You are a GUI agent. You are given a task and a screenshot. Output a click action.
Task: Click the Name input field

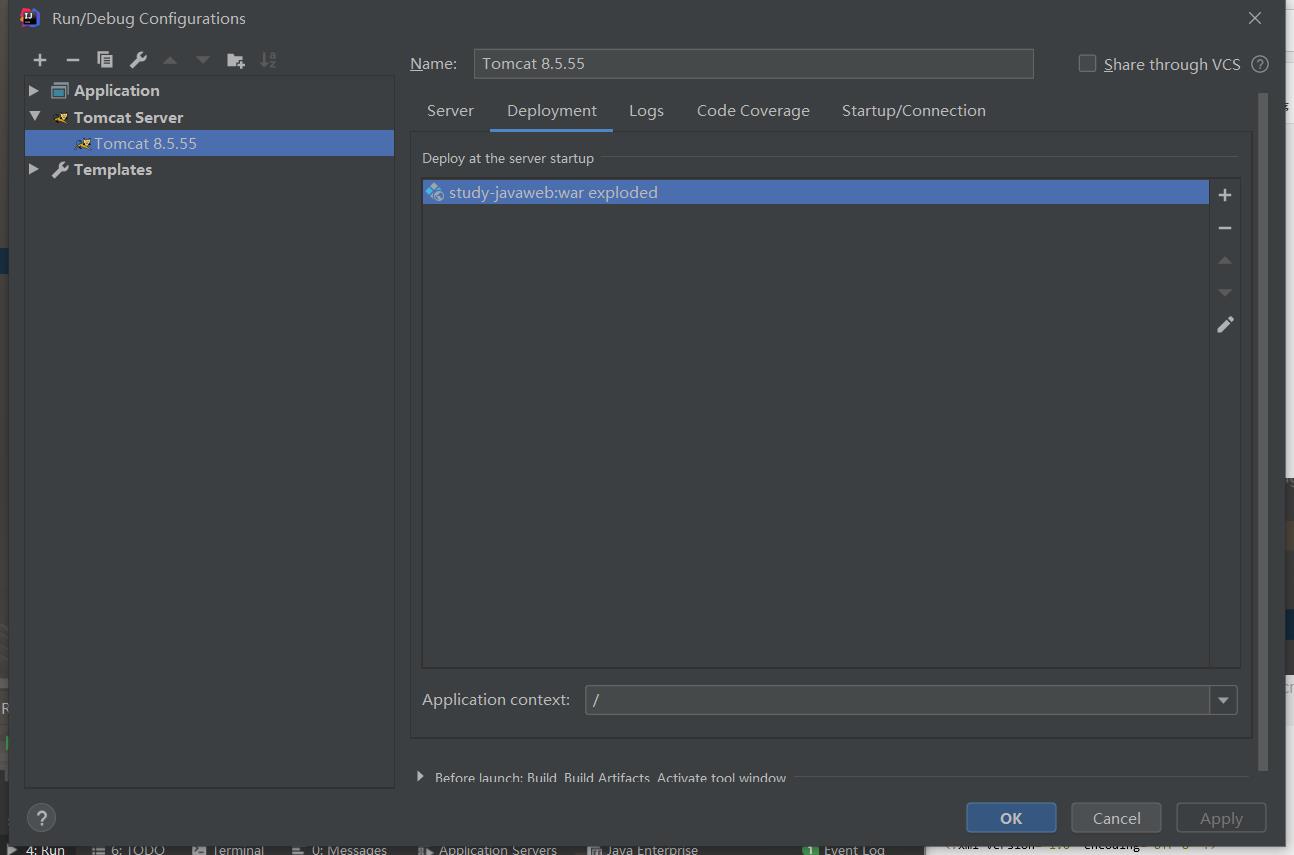pyautogui.click(x=753, y=63)
